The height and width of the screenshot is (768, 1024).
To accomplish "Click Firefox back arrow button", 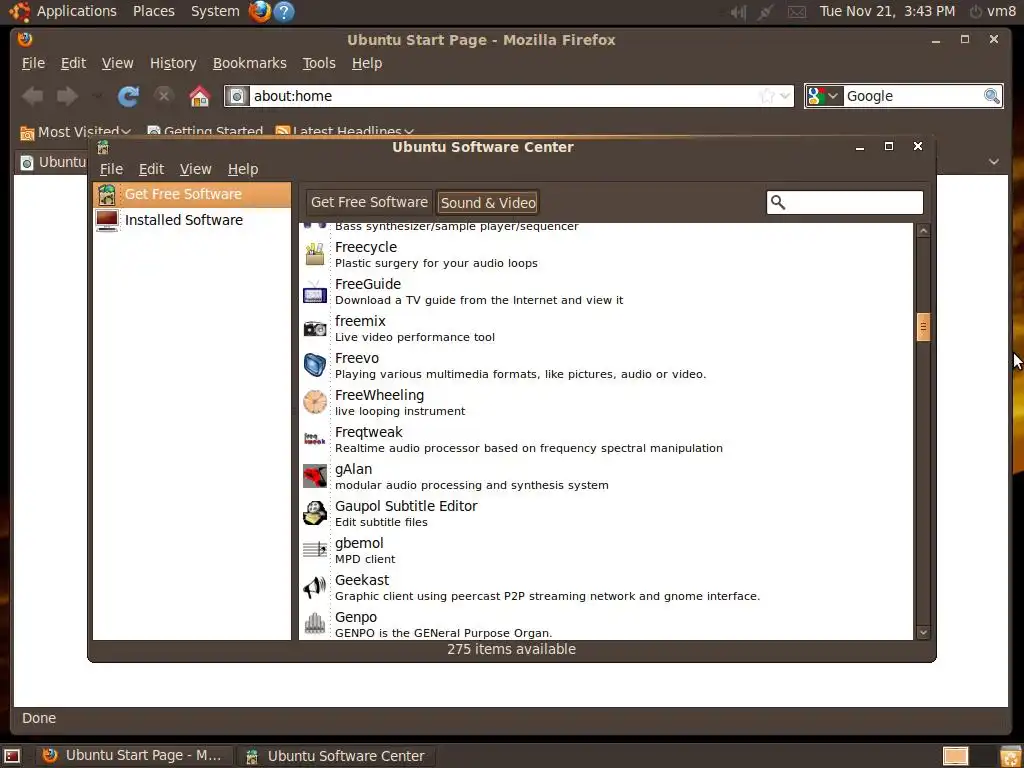I will pos(32,97).
